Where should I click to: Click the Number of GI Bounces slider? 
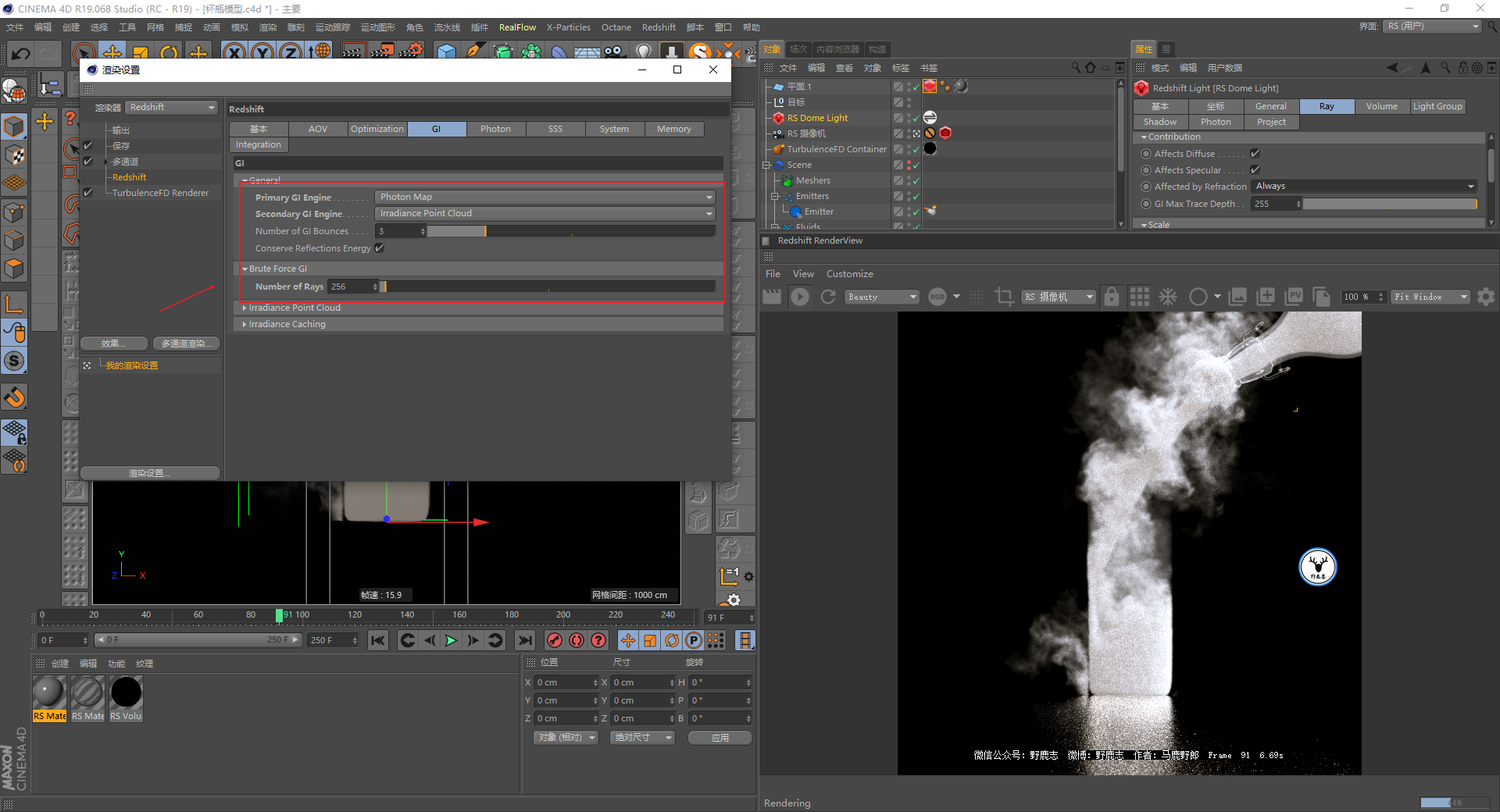pos(570,231)
